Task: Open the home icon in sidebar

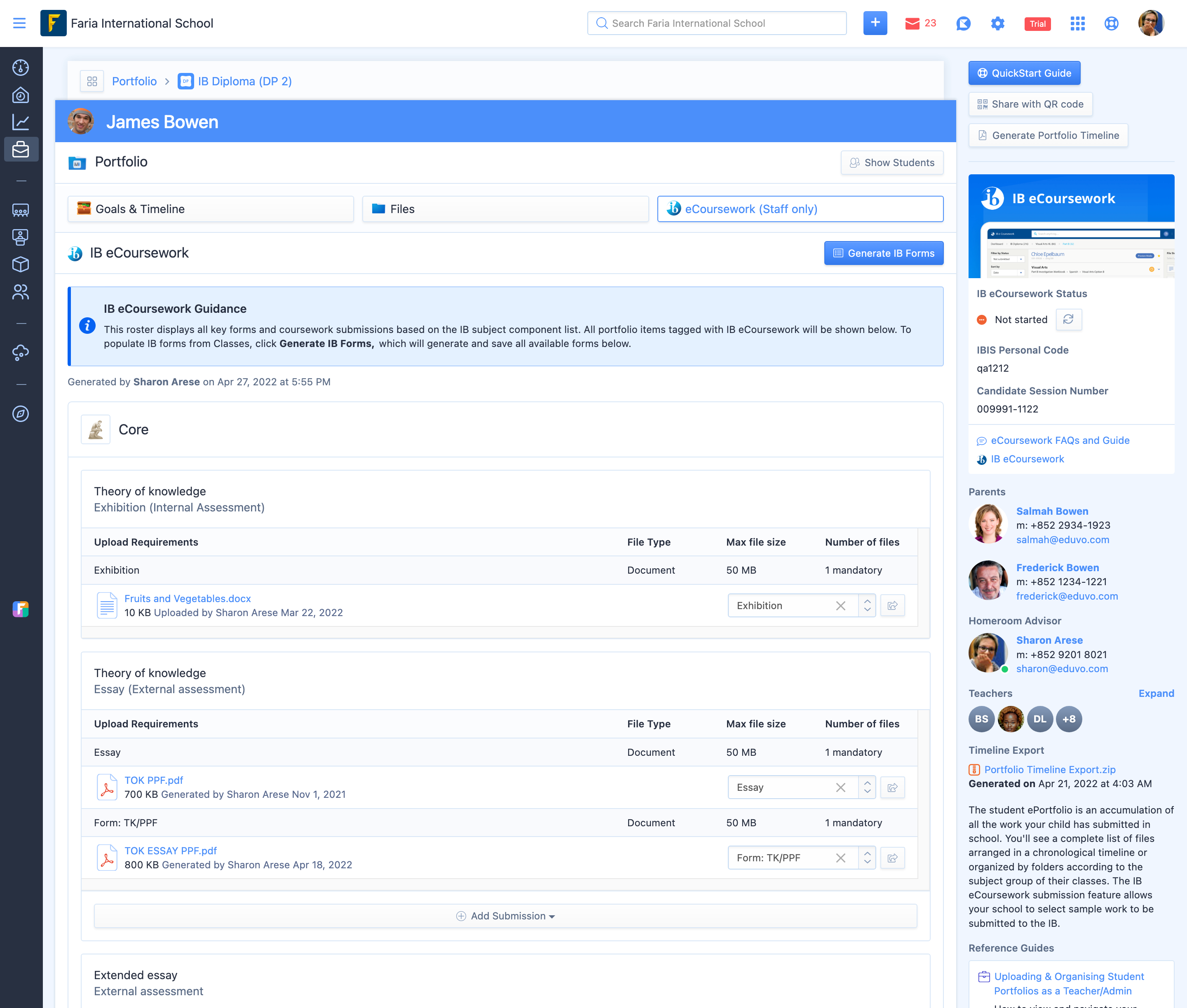Action: click(21, 95)
